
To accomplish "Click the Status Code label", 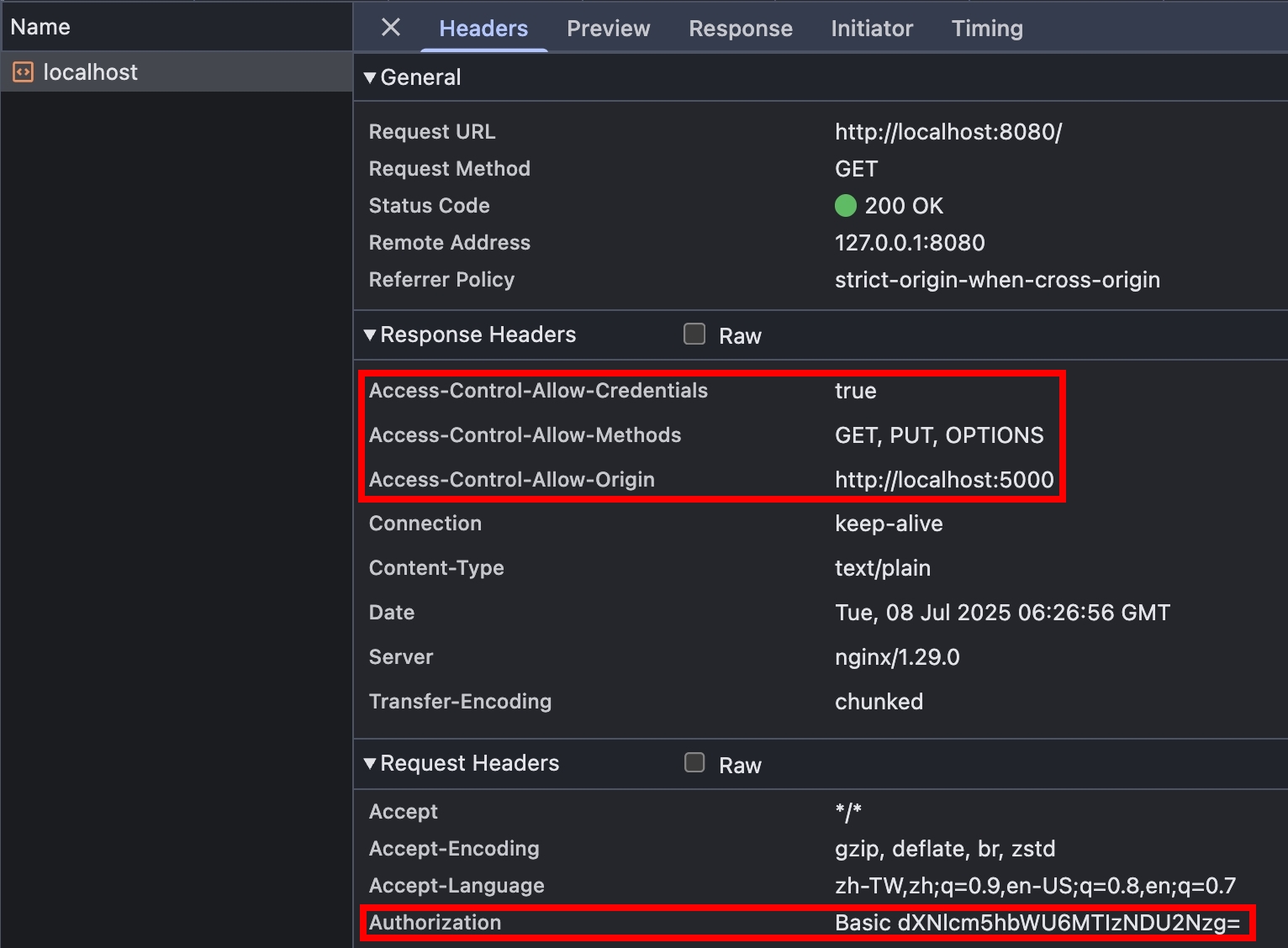I will [x=429, y=206].
